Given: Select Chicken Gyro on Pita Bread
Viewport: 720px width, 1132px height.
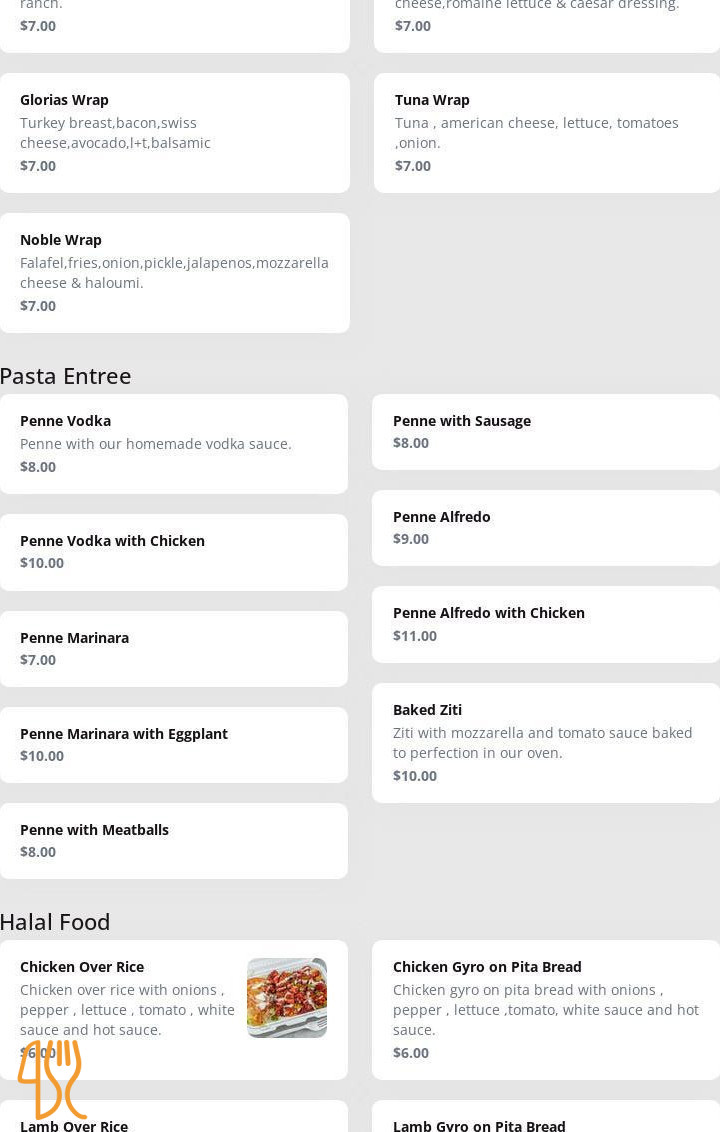Looking at the screenshot, I should (546, 1009).
